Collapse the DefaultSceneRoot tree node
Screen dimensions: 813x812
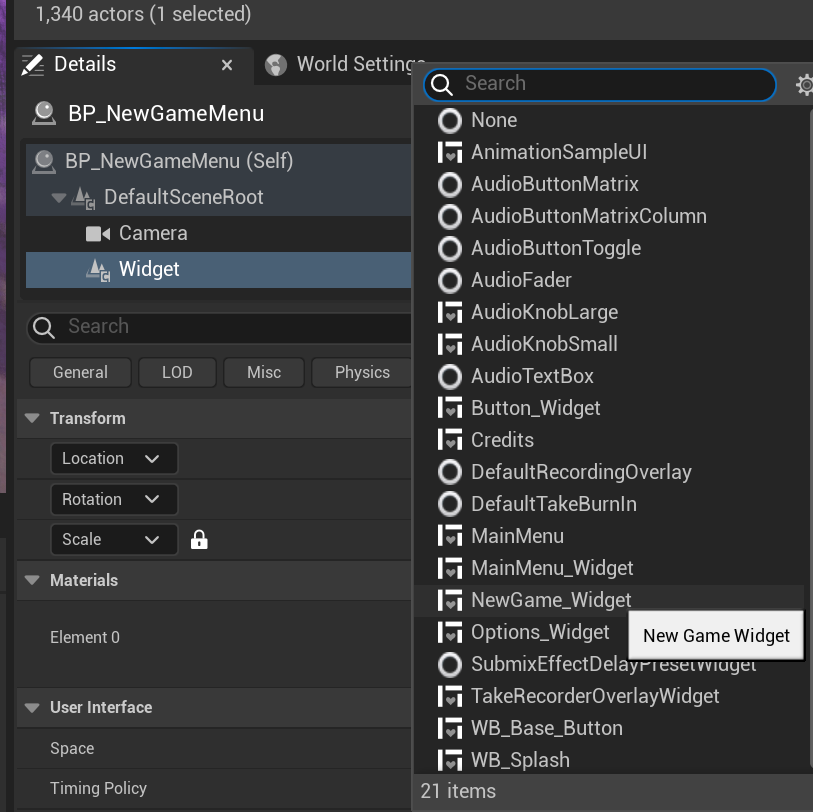(x=59, y=197)
